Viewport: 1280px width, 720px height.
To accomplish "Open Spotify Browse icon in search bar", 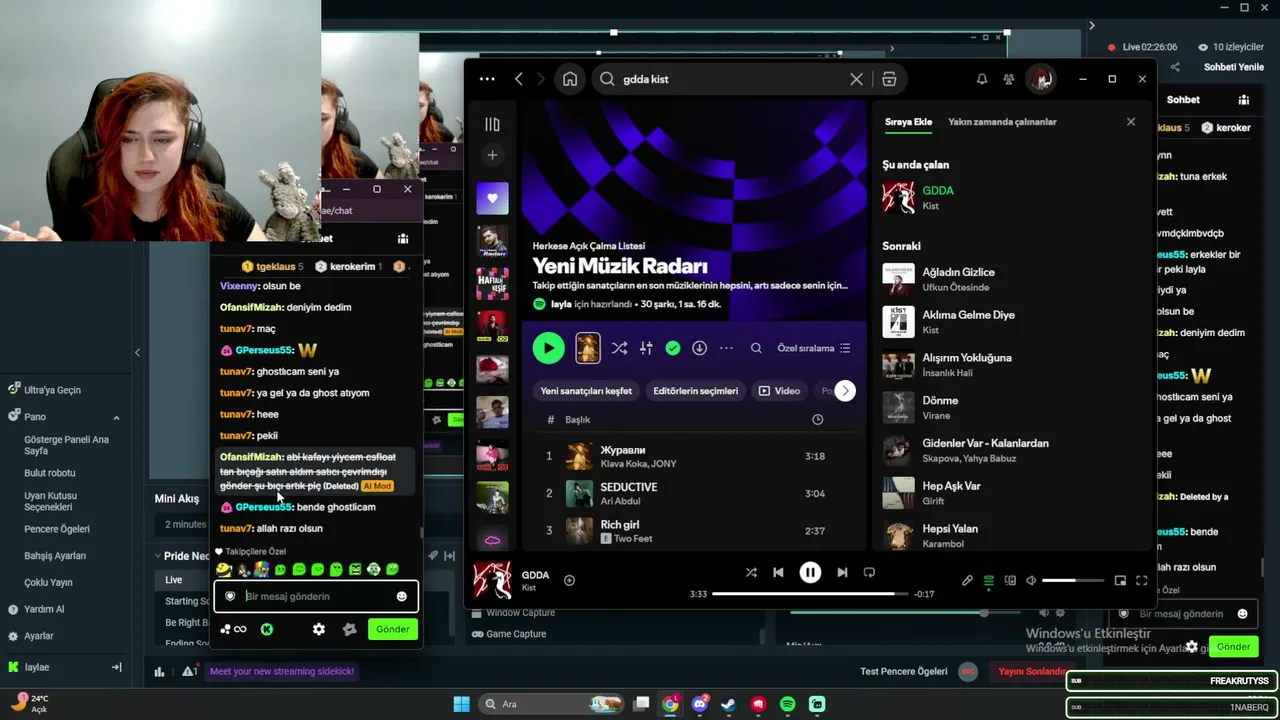I will (889, 79).
